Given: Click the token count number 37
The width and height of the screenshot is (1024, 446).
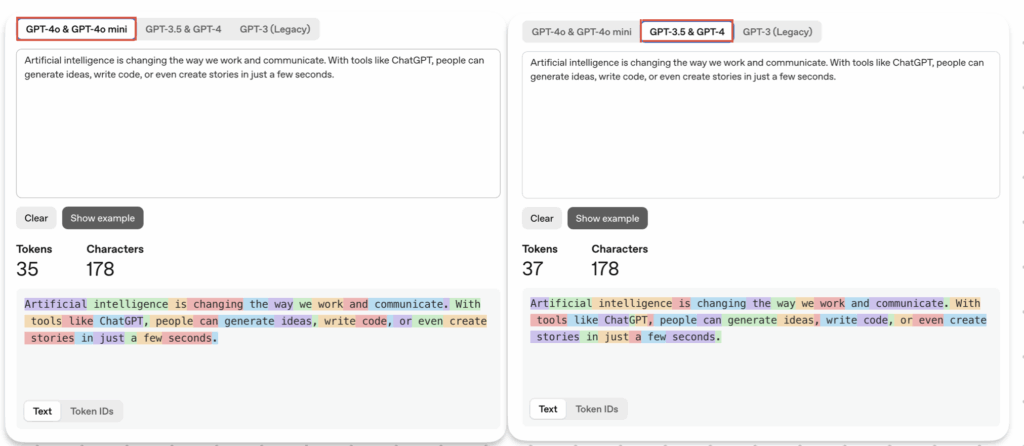Looking at the screenshot, I should [x=535, y=268].
